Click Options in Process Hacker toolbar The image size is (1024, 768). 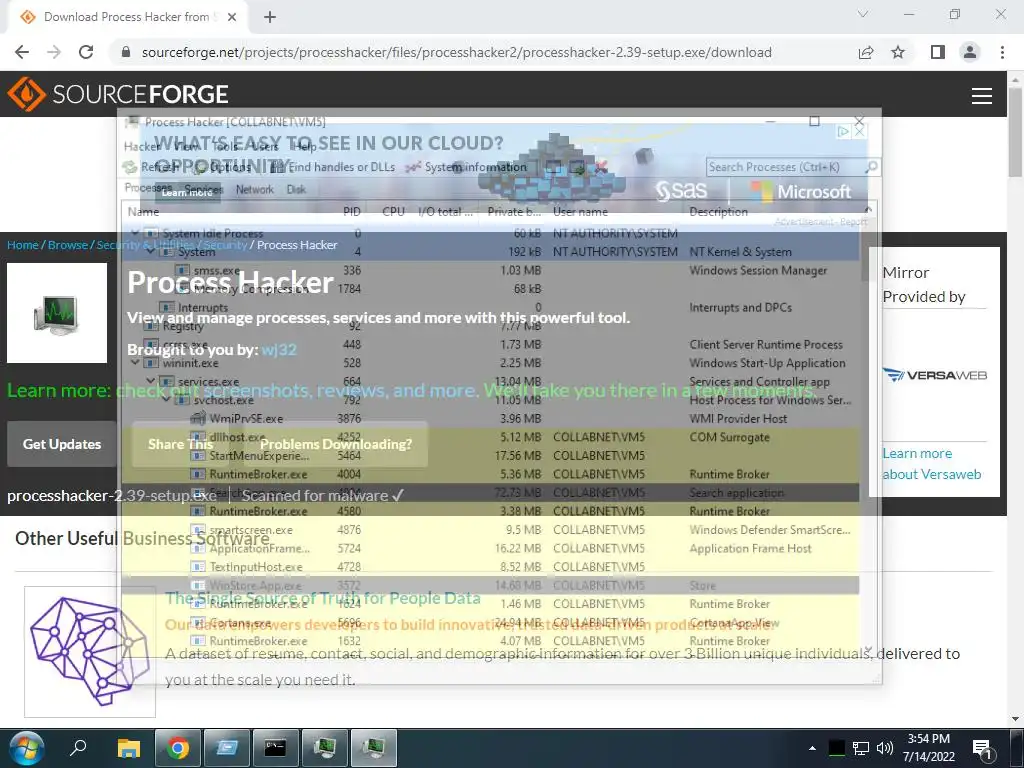[x=224, y=167]
